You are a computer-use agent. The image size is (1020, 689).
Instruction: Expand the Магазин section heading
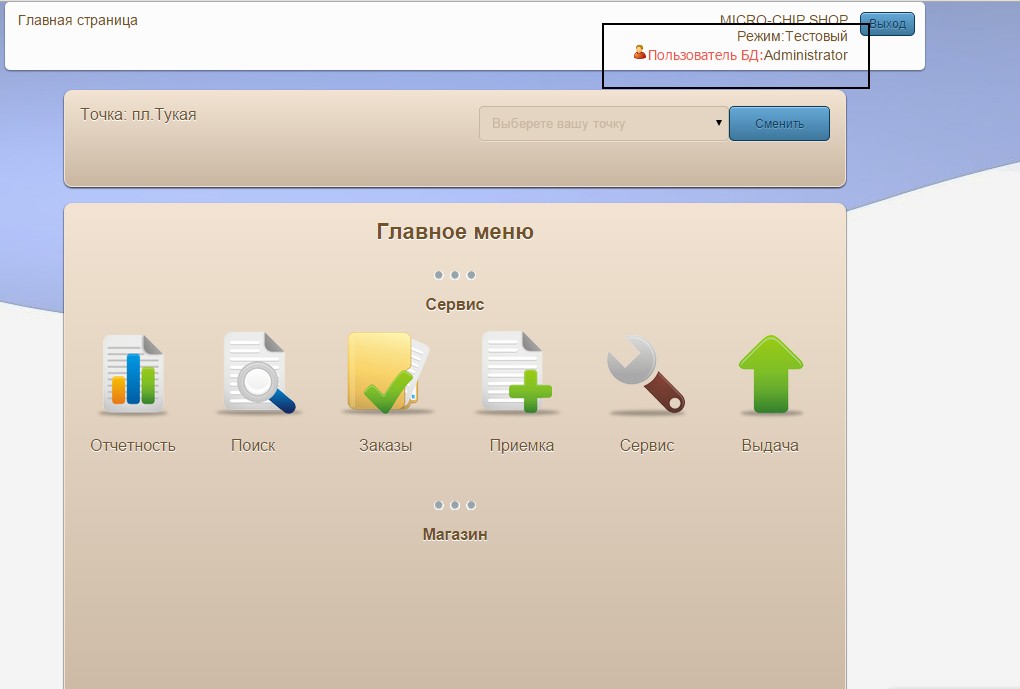point(455,535)
